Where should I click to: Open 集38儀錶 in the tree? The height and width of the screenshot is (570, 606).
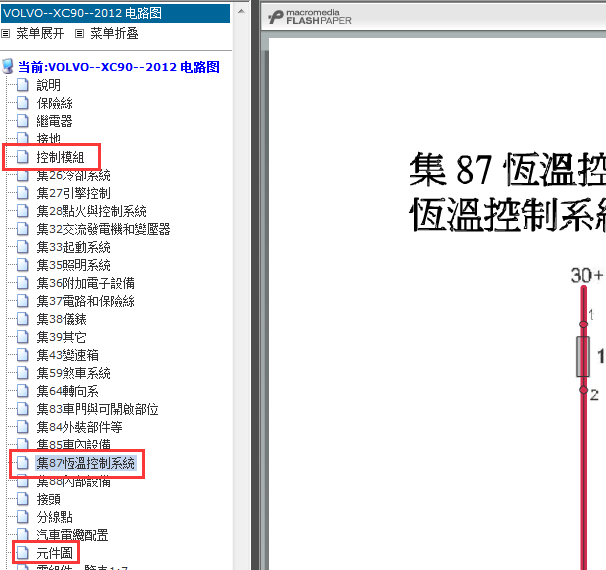(61, 319)
